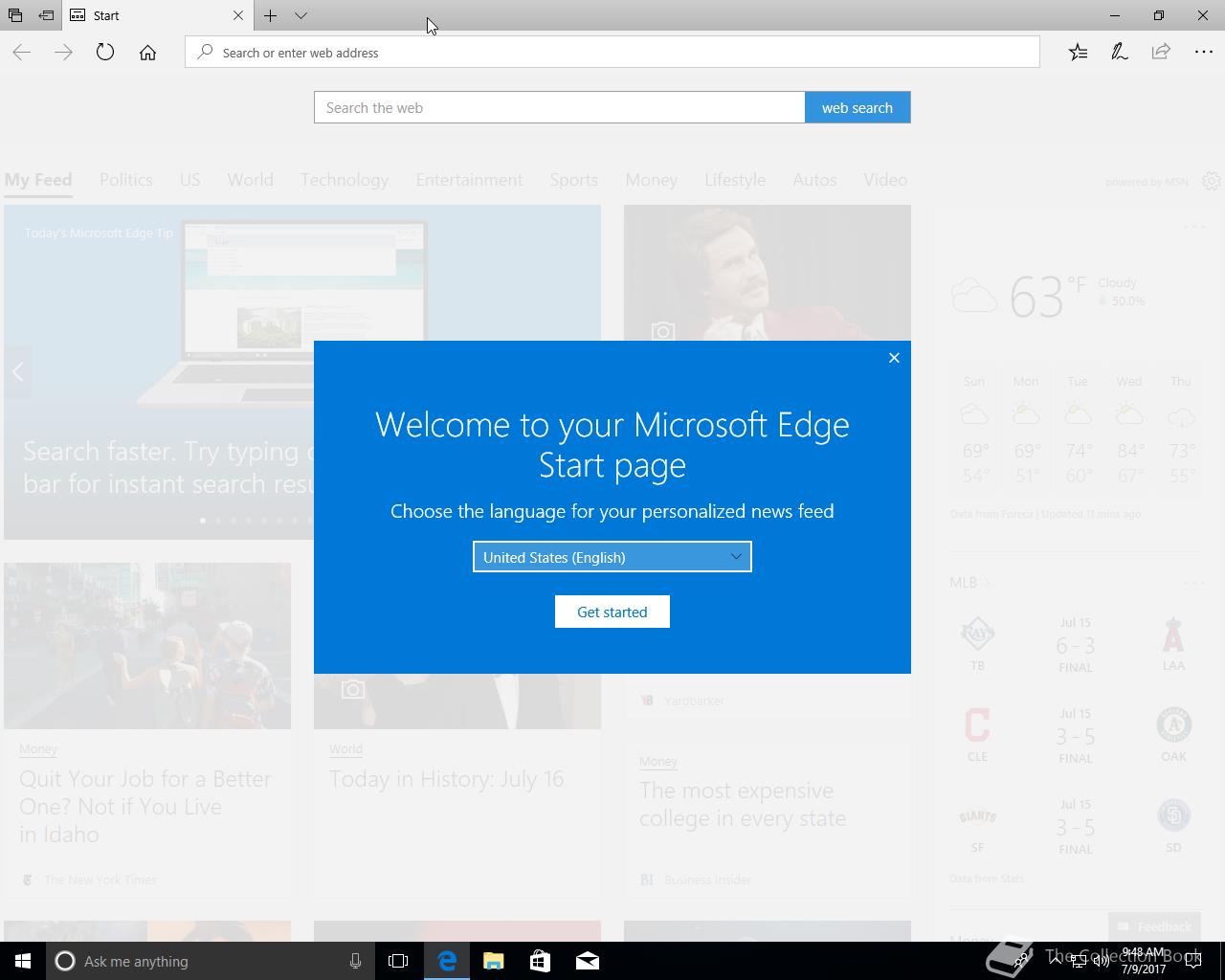Open the Video tab
This screenshot has height=980, width=1225.
pos(885,180)
